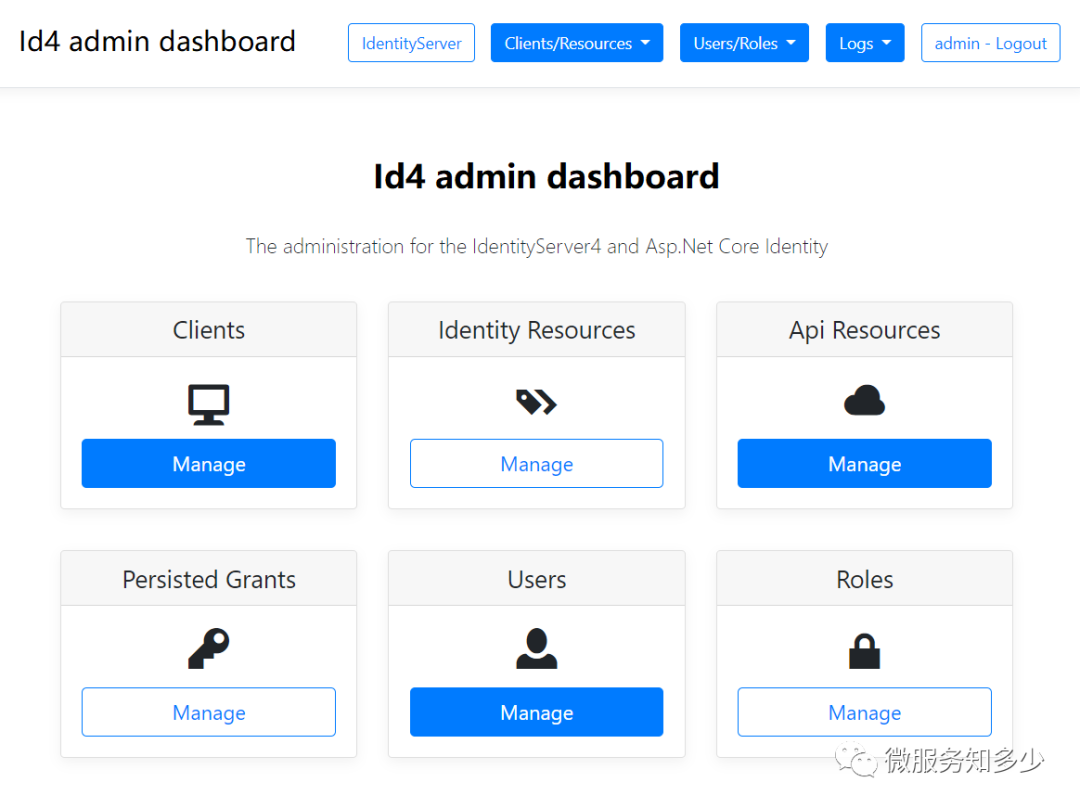This screenshot has height=808, width=1080.
Task: Log out via admin - Logout
Action: click(x=990, y=43)
